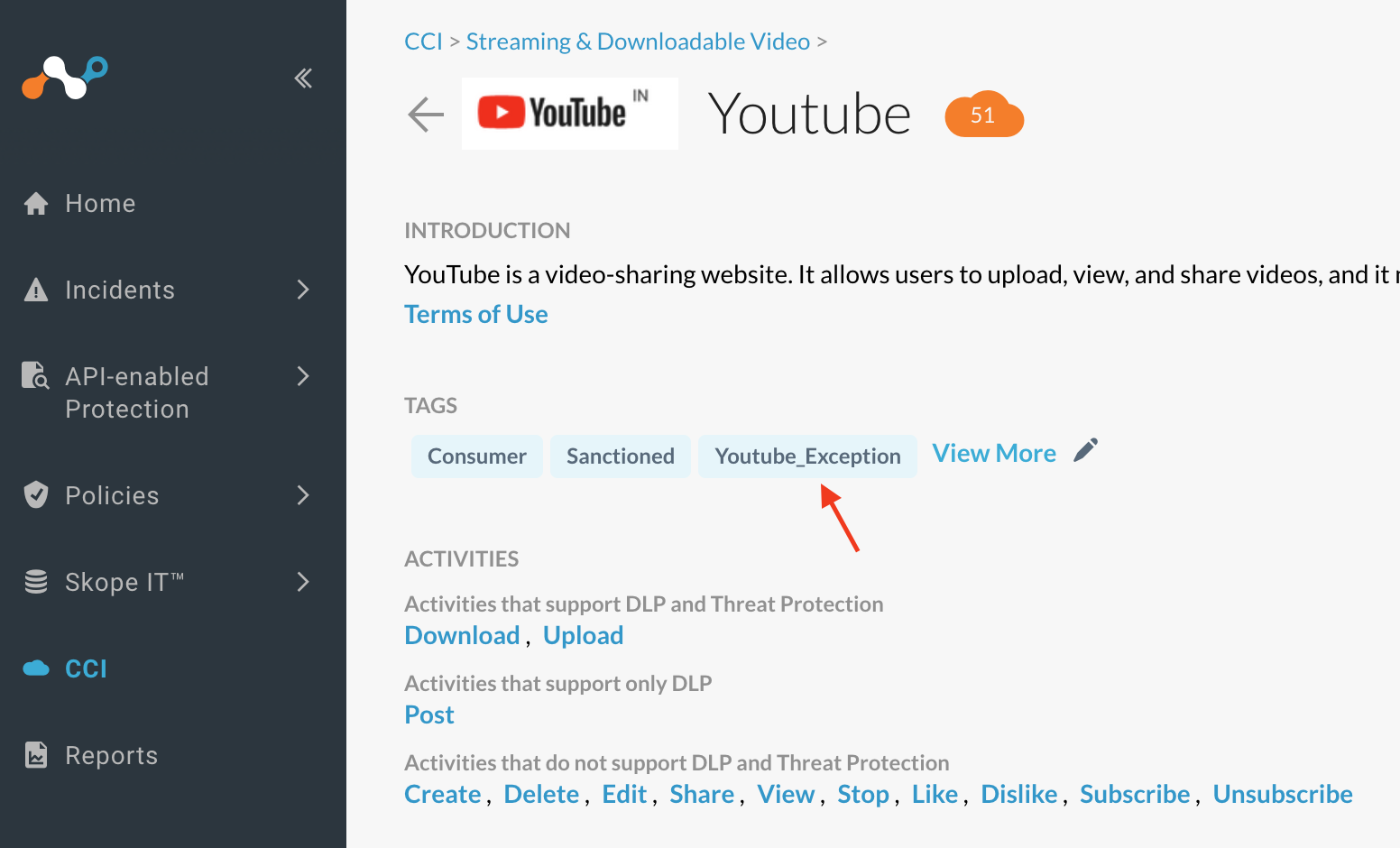The width and height of the screenshot is (1400, 848).
Task: Click the Youtube page title
Action: click(810, 115)
